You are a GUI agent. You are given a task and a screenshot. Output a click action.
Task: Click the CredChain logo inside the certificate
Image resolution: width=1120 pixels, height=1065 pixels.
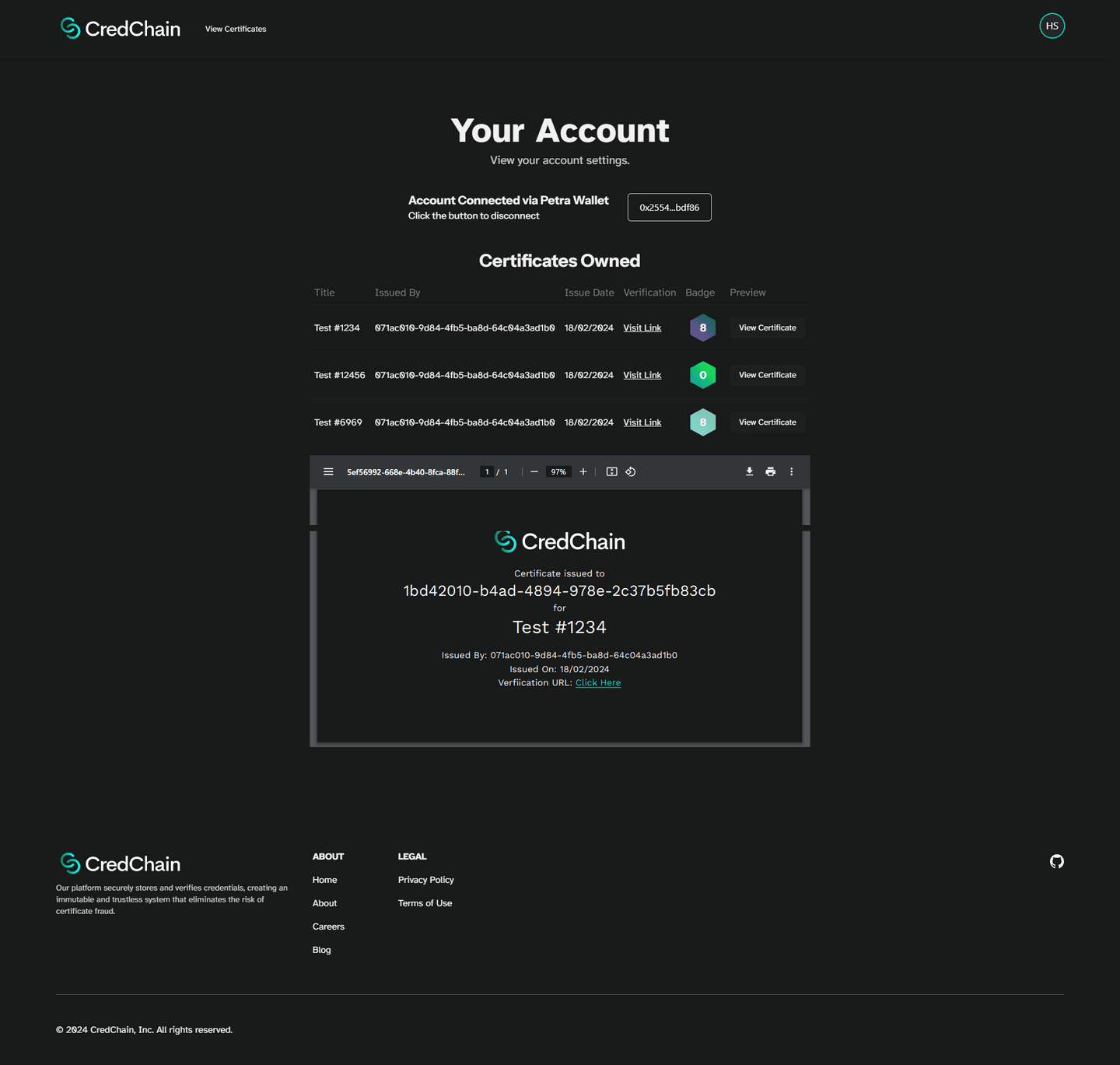[560, 541]
